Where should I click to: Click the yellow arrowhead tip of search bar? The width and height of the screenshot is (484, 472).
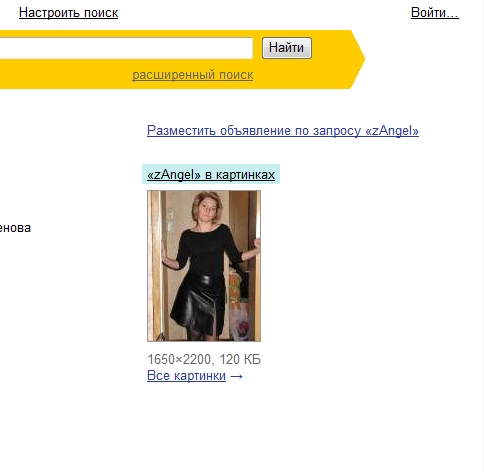(357, 59)
